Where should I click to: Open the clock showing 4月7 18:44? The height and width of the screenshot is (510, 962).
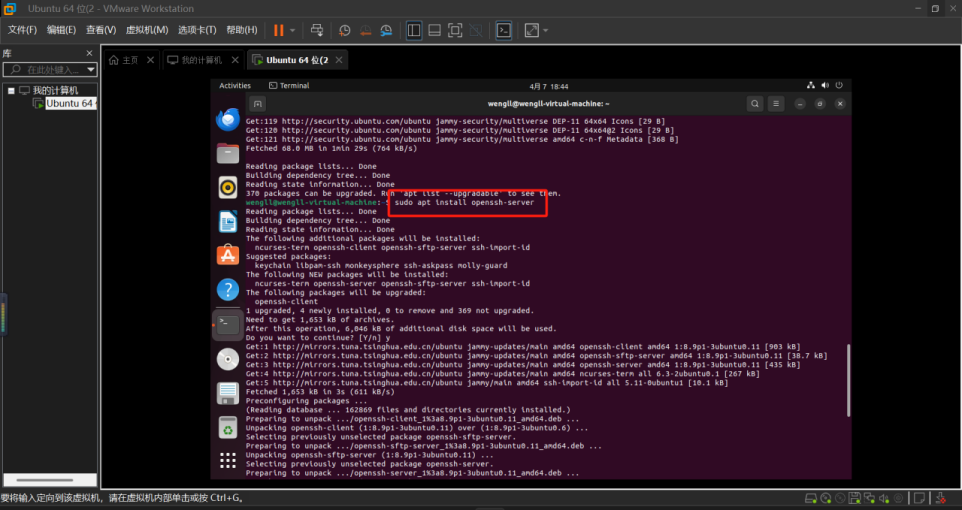(548, 87)
